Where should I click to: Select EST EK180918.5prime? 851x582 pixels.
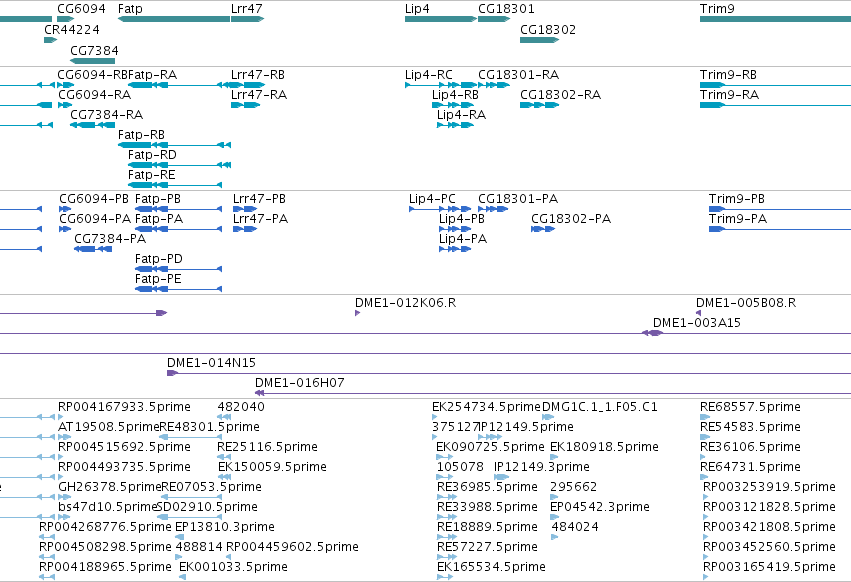pos(605,447)
